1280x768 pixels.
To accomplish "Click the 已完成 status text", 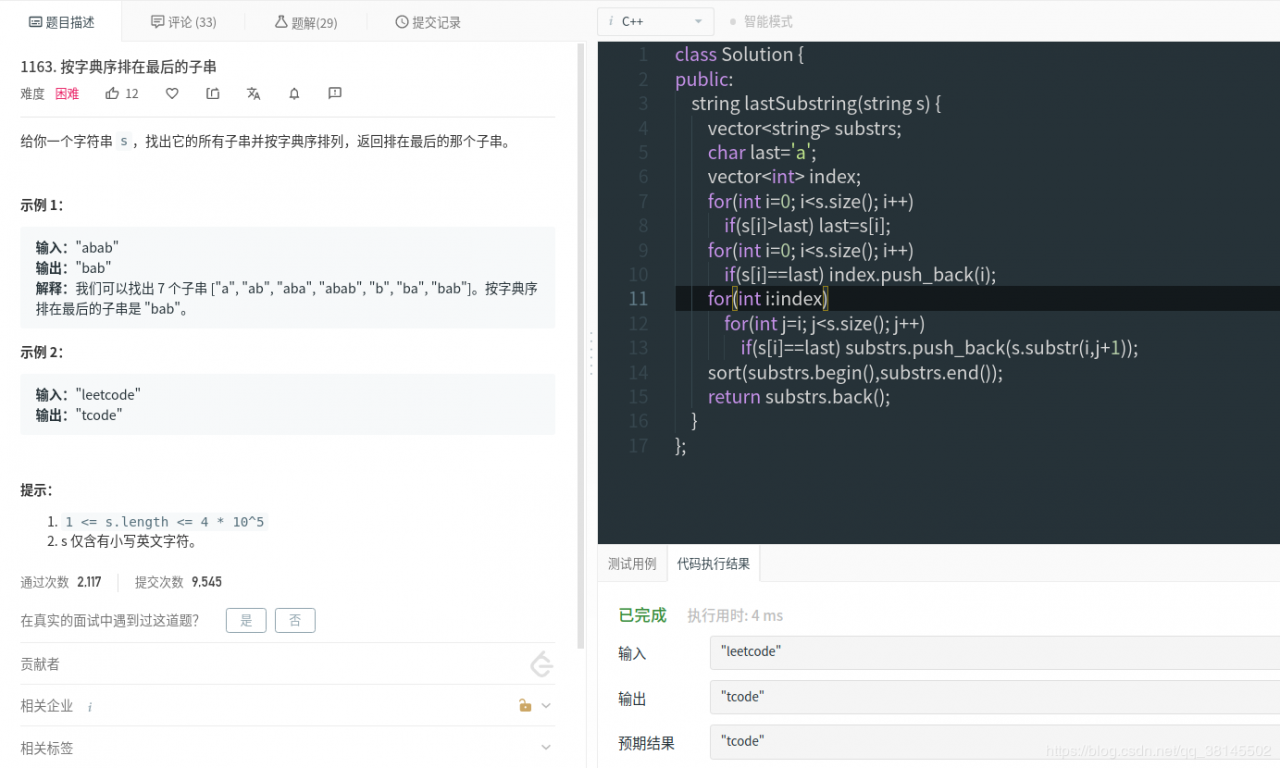I will point(642,615).
